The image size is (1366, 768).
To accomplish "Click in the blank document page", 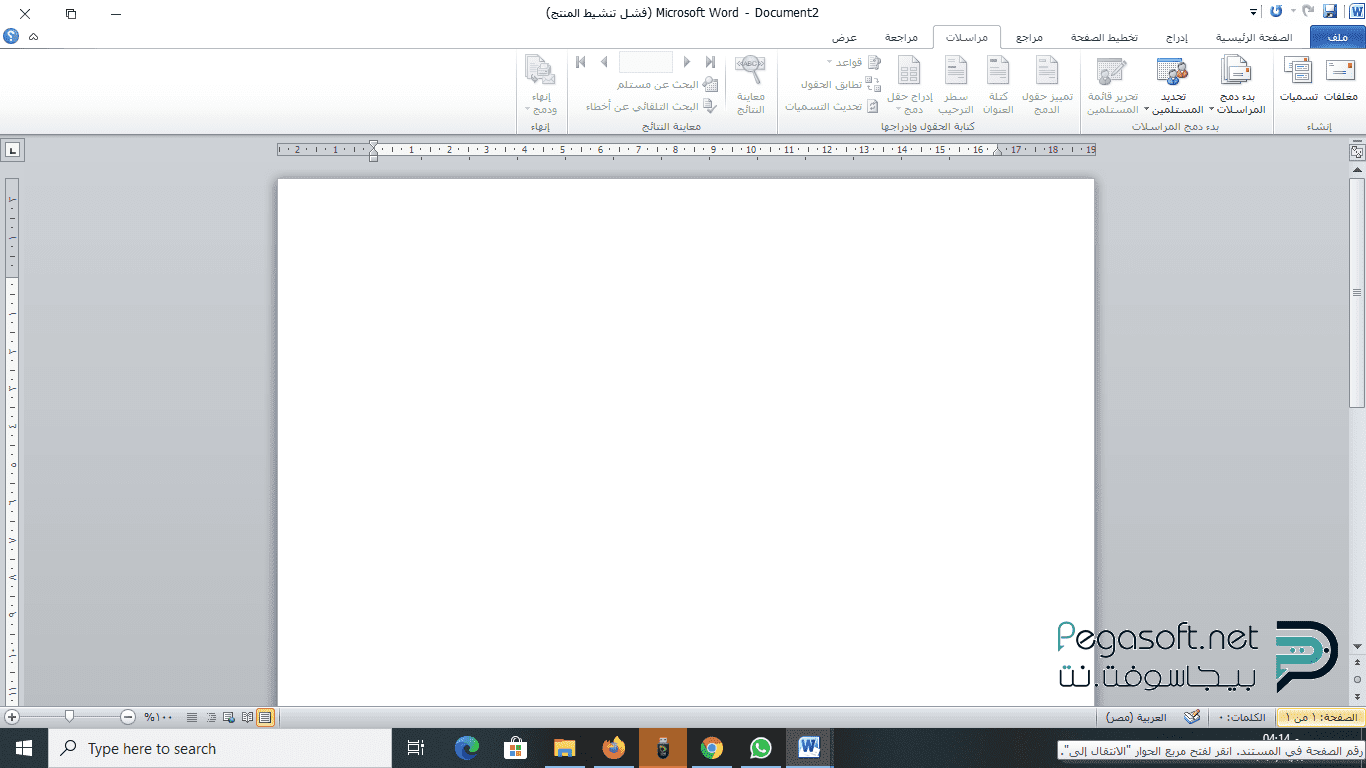I will click(686, 440).
